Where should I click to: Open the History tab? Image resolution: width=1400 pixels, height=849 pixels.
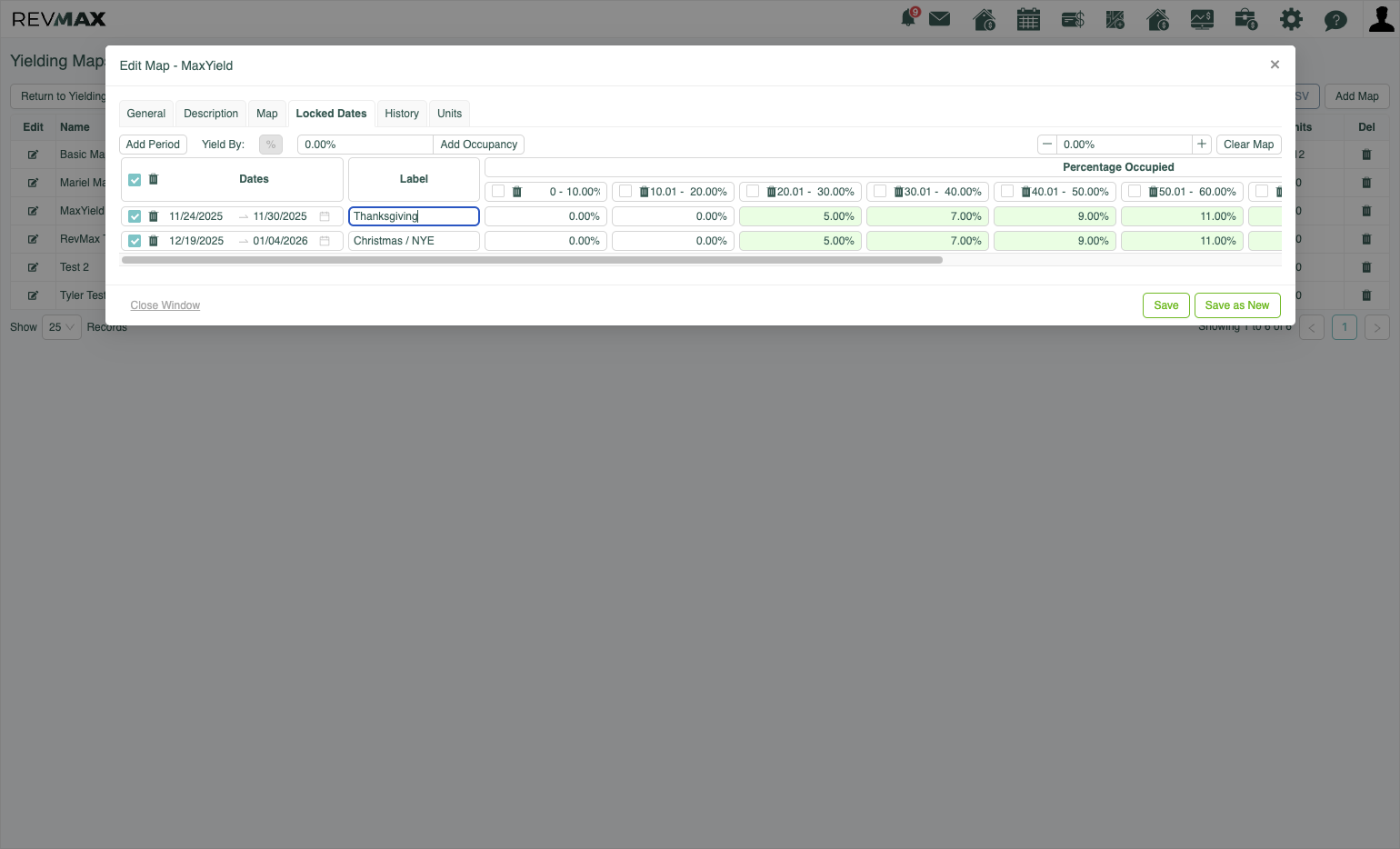pos(402,114)
